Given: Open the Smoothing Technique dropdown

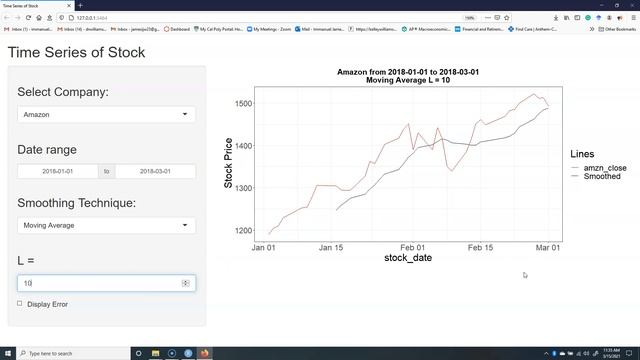Looking at the screenshot, I should (106, 225).
